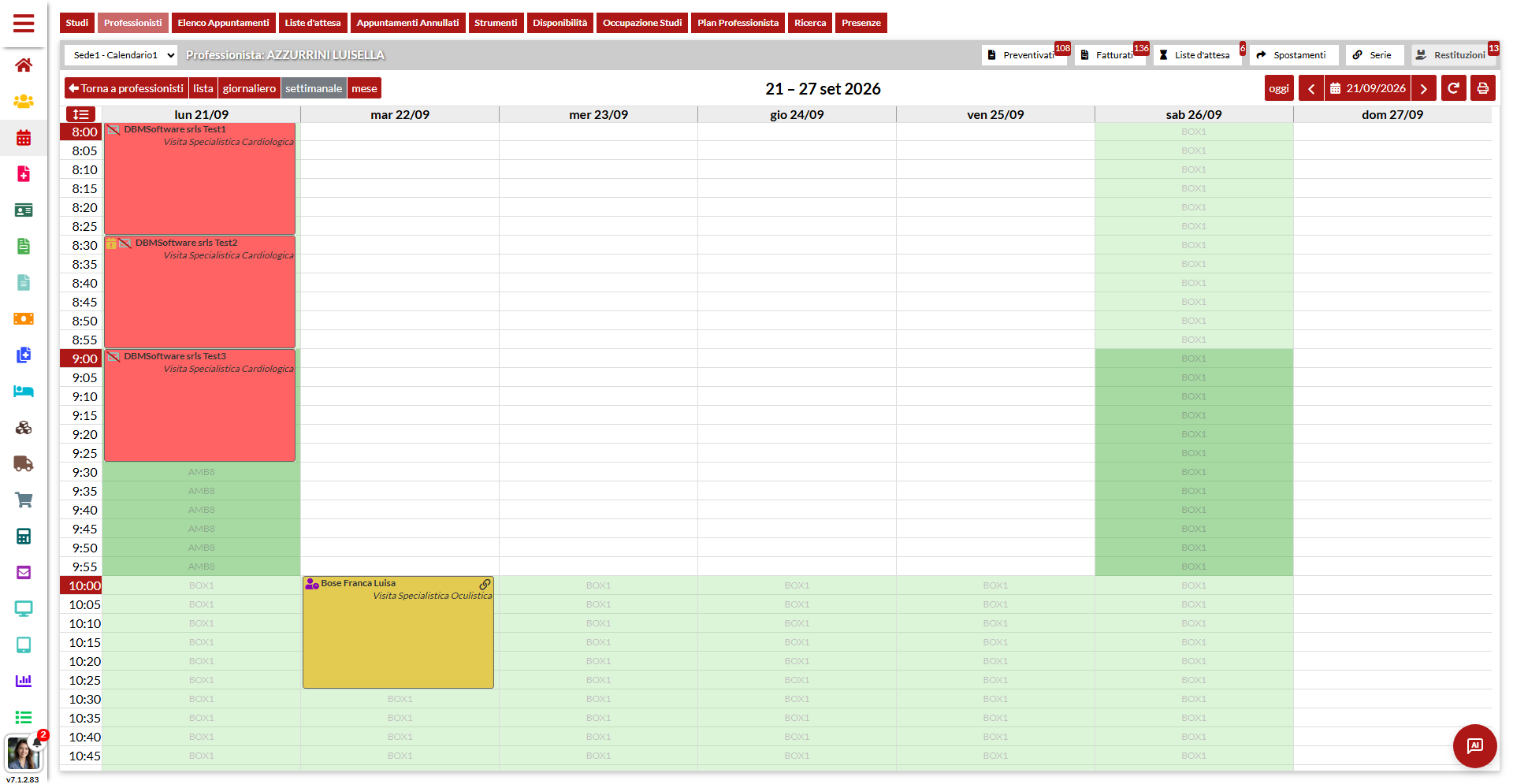The image size is (1513, 784).
Task: Open the AI chat assistant bubble
Action: 1474,745
